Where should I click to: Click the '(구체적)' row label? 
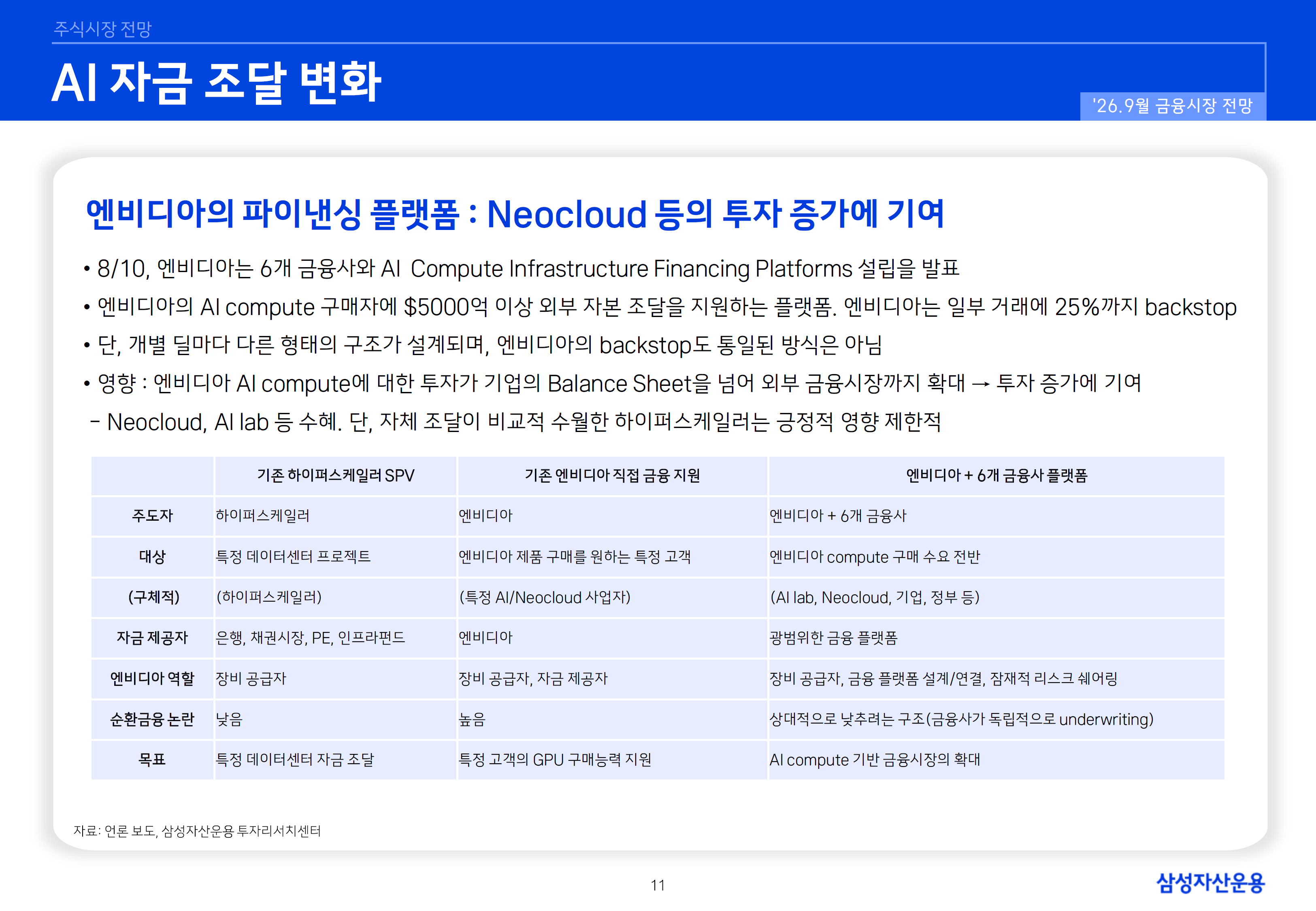tap(152, 597)
